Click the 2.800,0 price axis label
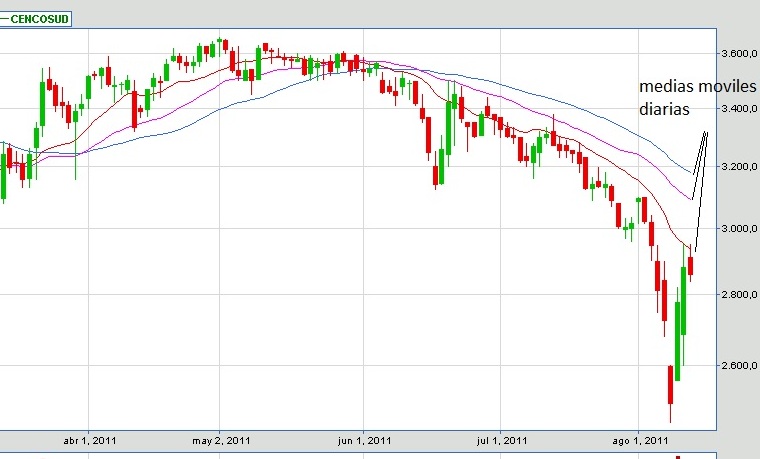This screenshot has width=760, height=459. (x=740, y=294)
